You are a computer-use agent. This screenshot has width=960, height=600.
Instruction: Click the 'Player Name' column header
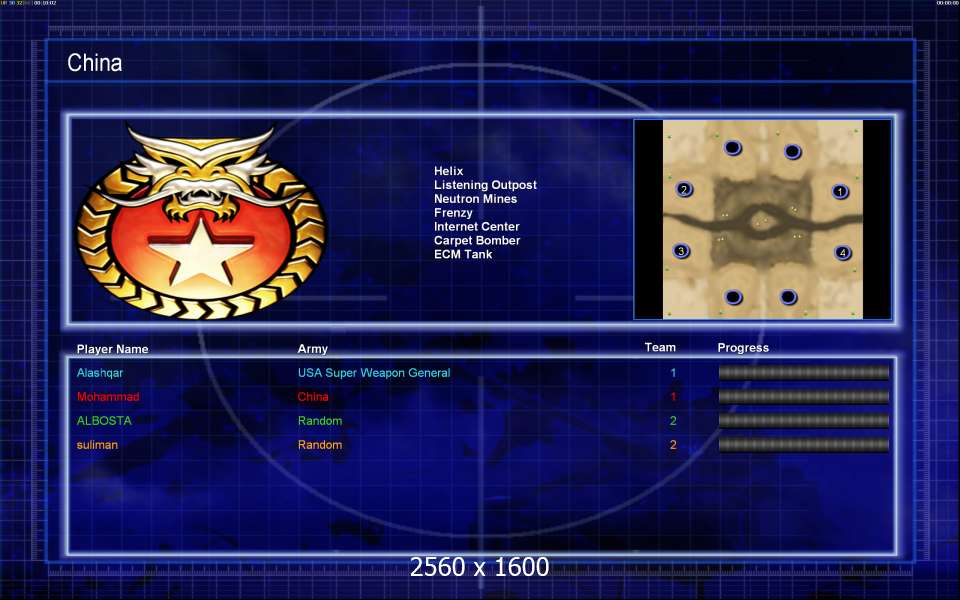point(113,349)
